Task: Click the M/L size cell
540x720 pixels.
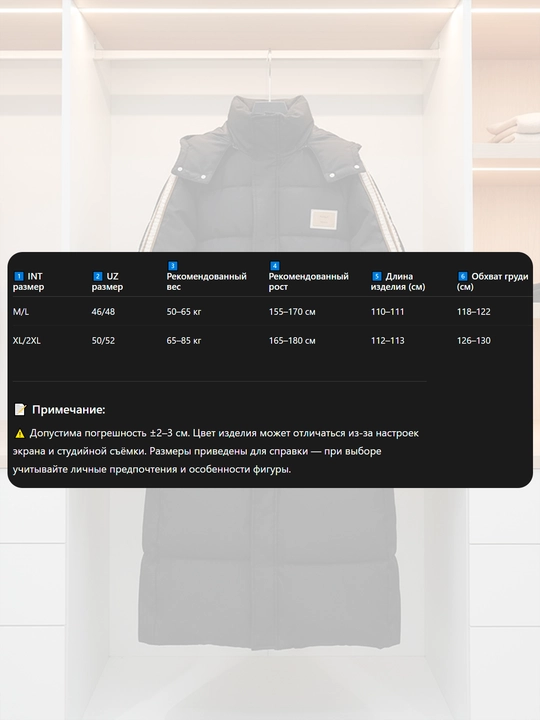Action: [21, 312]
